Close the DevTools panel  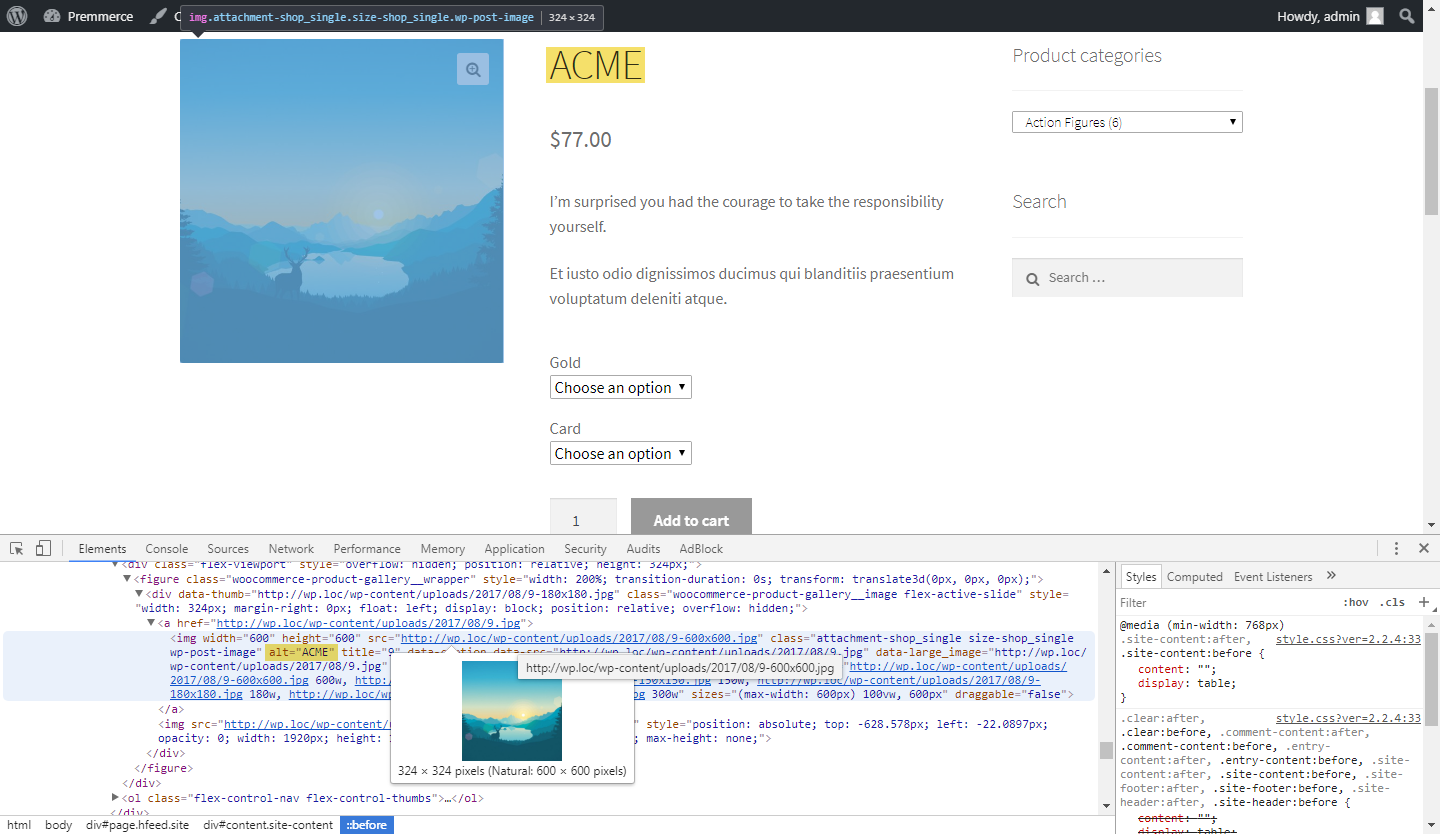pyautogui.click(x=1424, y=548)
